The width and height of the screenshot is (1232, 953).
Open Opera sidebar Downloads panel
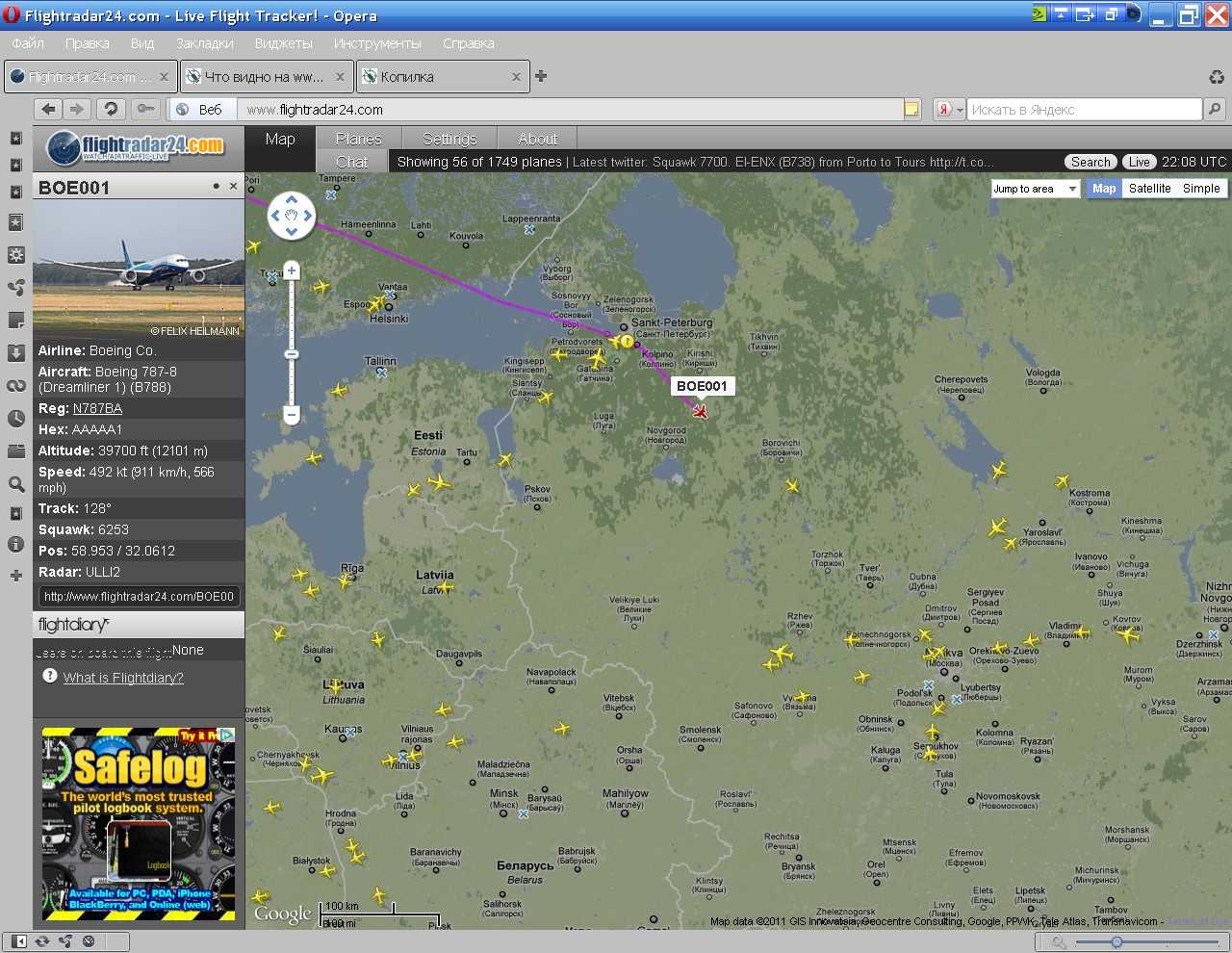(16, 352)
